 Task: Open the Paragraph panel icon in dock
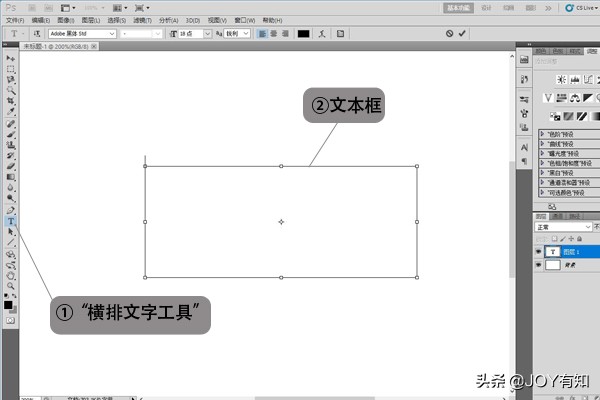[x=524, y=162]
